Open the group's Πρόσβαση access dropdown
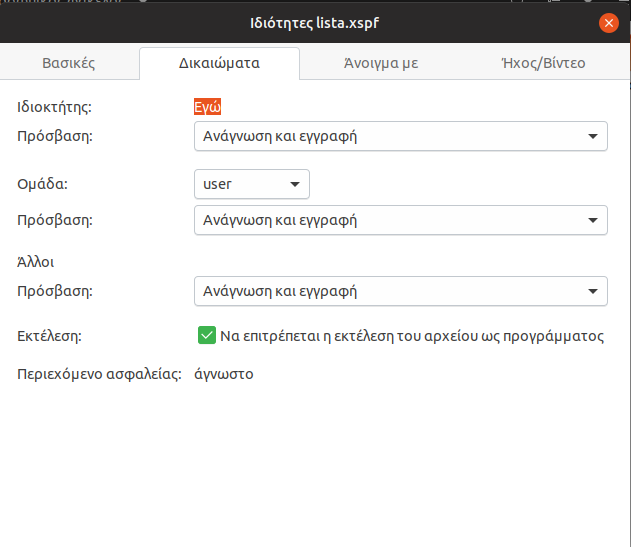631x547 pixels. [x=401, y=220]
